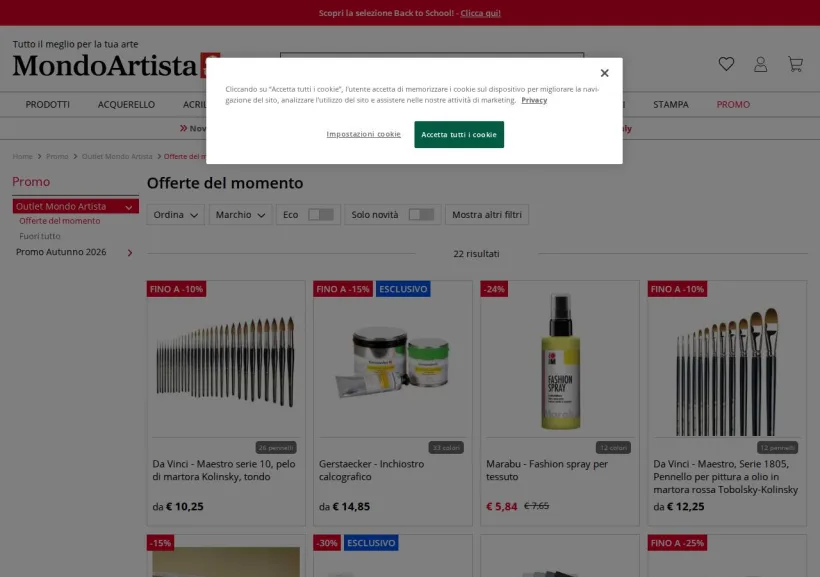The image size is (820, 577).
Task: Toggle the Eco filter switch
Action: (321, 214)
